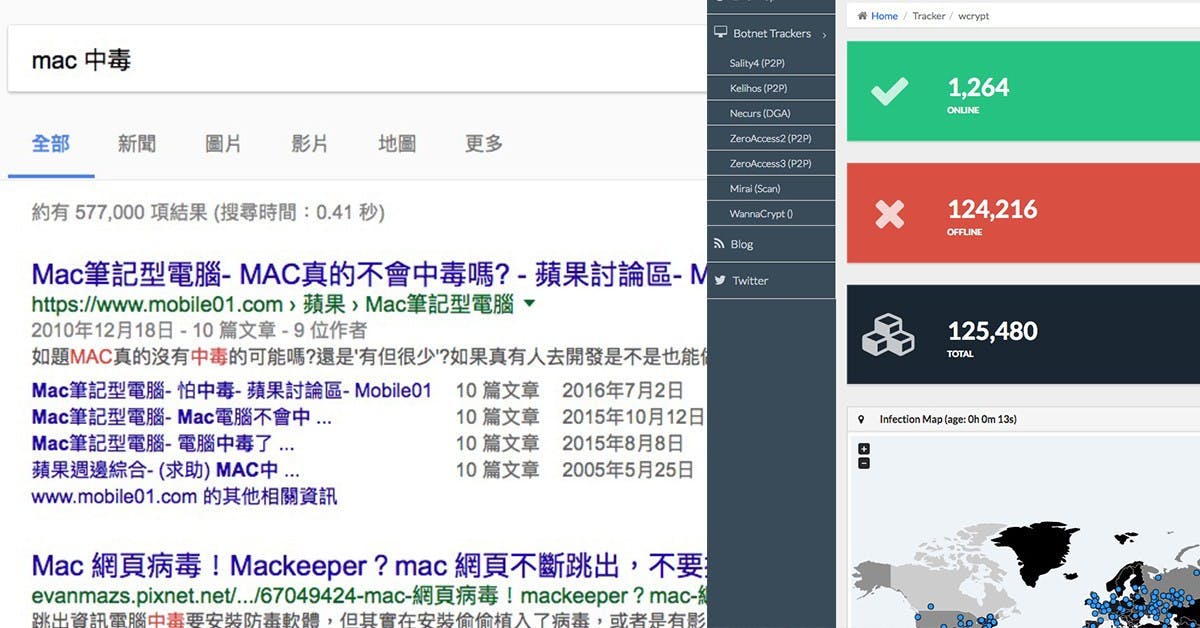The height and width of the screenshot is (628, 1200).
Task: Select the 全部 tab
Action: tap(51, 143)
